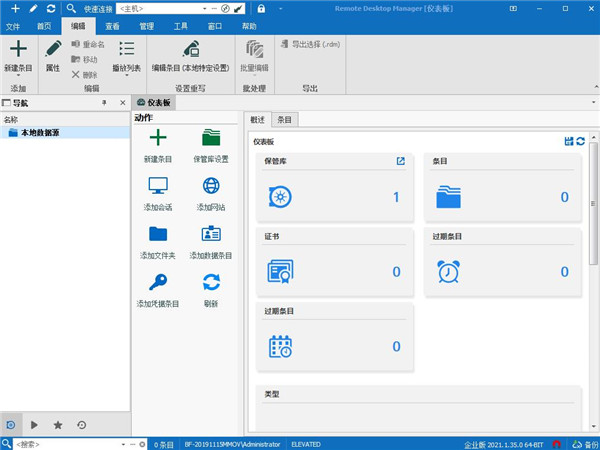Select the 仪表板 document tab
Image resolution: width=600 pixels, height=450 pixels.
point(154,103)
